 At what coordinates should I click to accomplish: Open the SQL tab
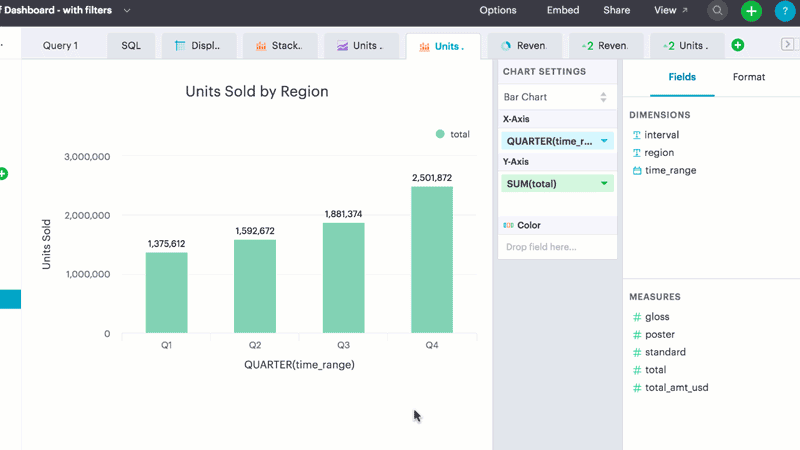point(131,46)
